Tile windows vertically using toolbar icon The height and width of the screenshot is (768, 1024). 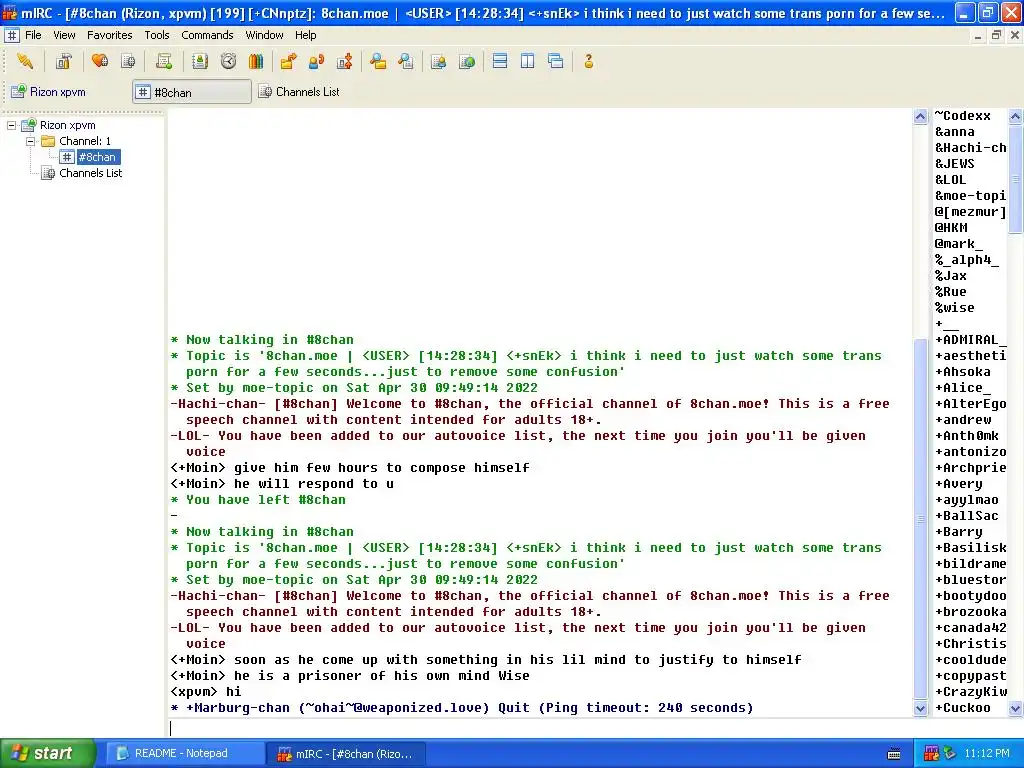point(528,61)
